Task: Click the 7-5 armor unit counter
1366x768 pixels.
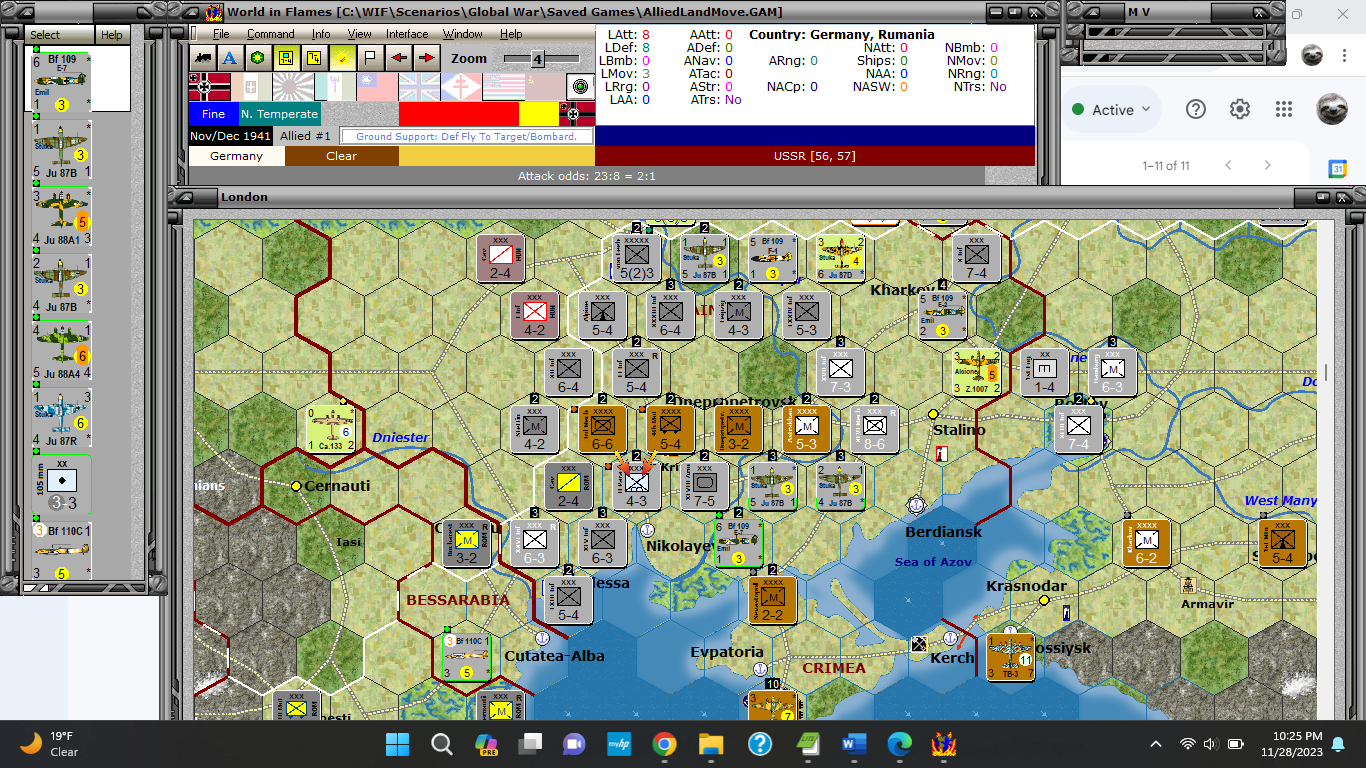Action: point(705,485)
